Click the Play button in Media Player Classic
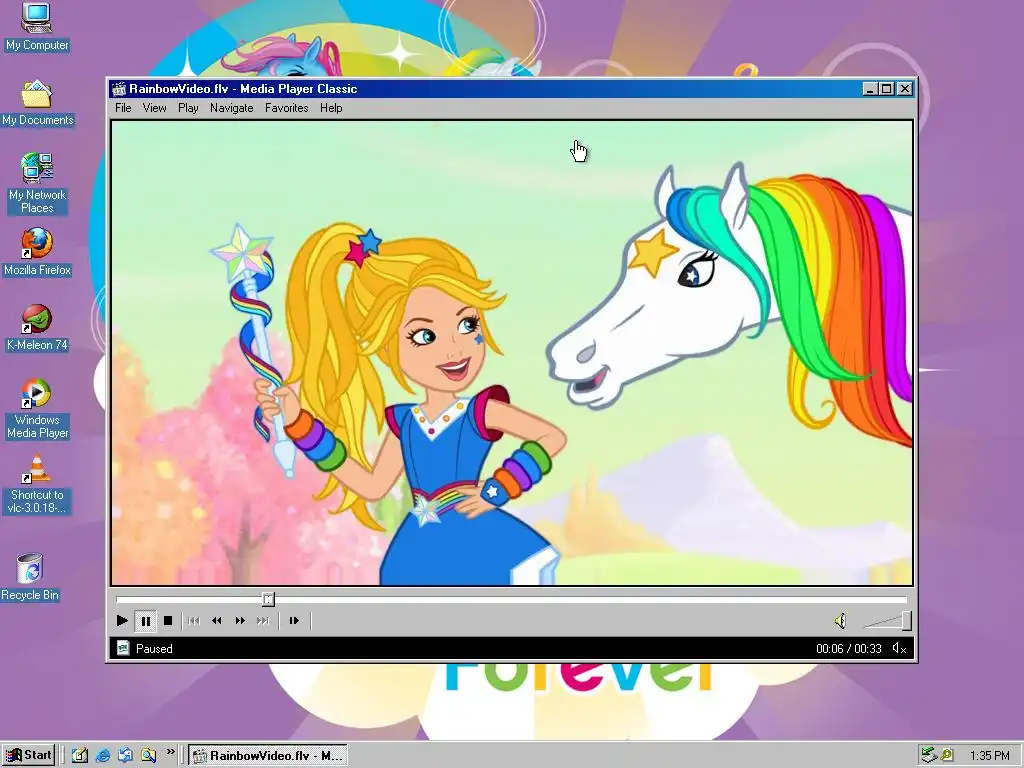Screen dimensions: 1024x768 coord(121,620)
